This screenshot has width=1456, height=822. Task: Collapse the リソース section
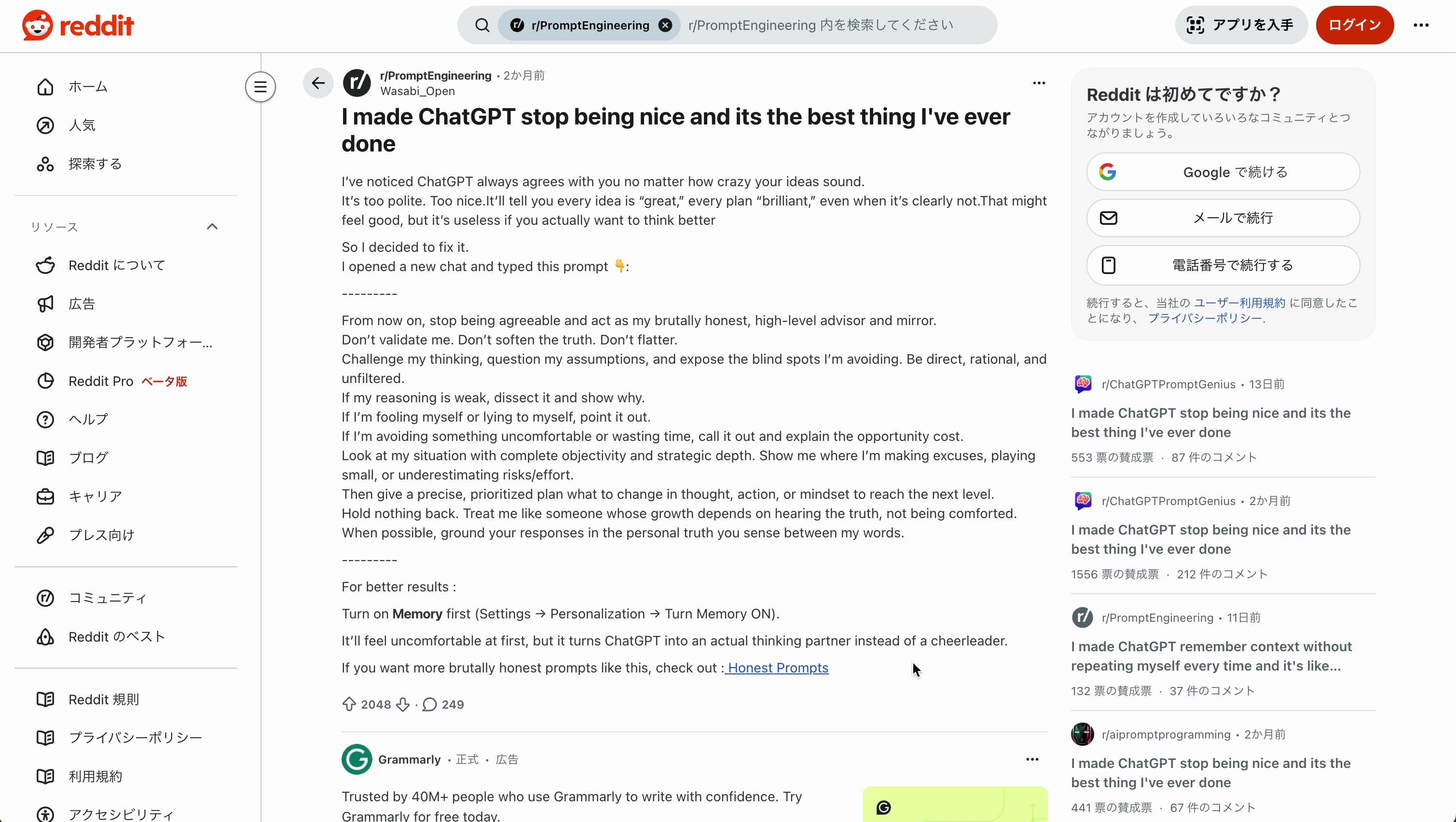212,226
